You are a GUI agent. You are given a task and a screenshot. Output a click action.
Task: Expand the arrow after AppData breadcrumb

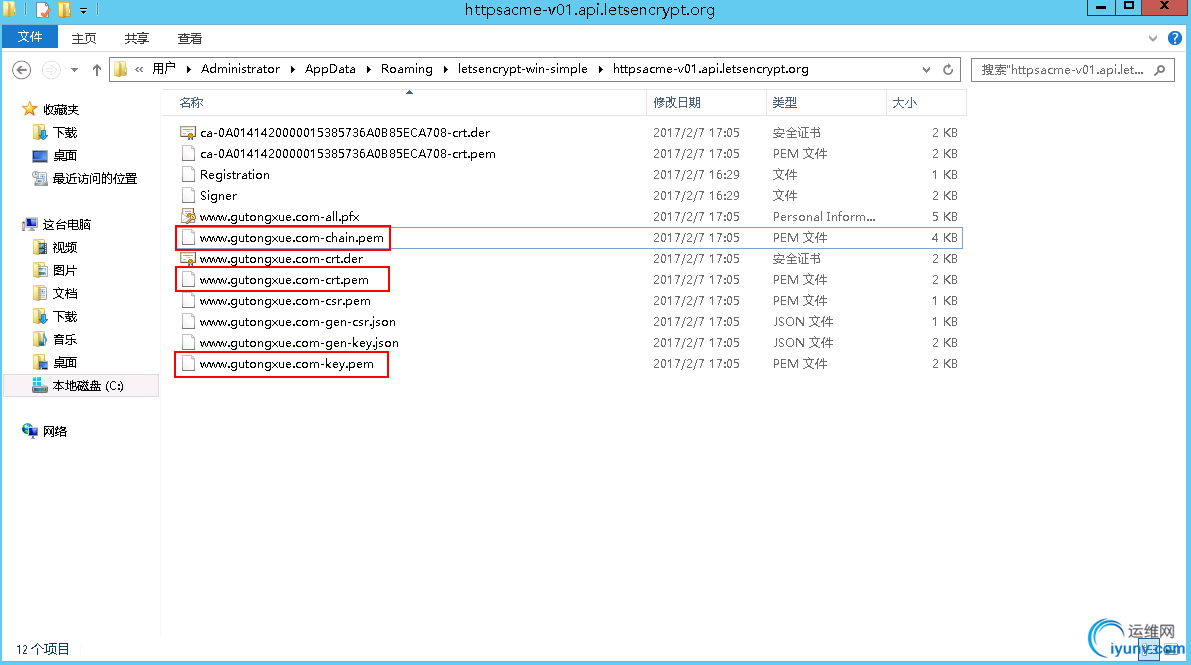pos(368,69)
